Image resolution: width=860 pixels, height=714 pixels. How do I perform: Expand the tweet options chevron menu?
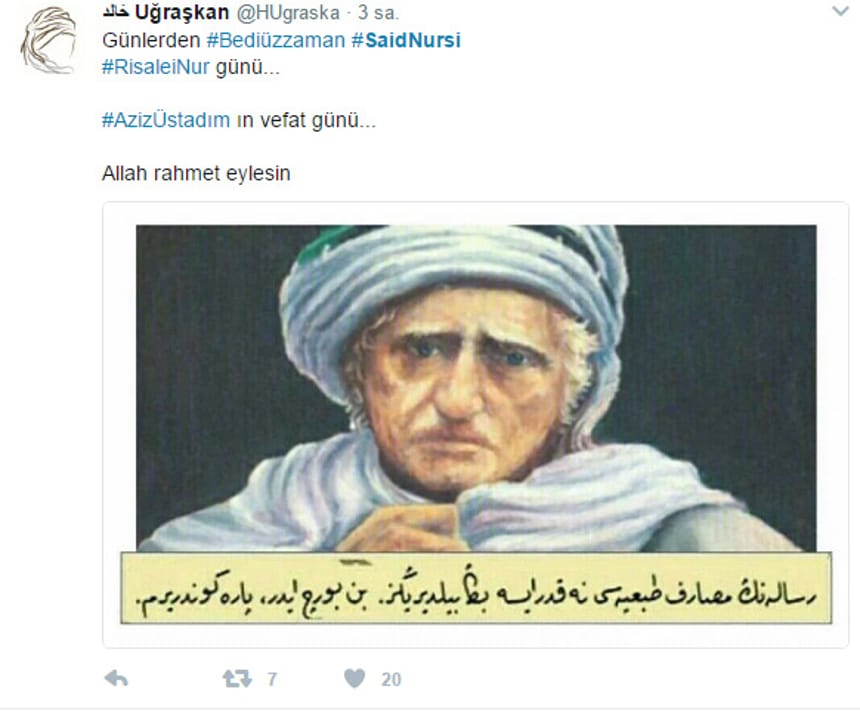tap(840, 11)
